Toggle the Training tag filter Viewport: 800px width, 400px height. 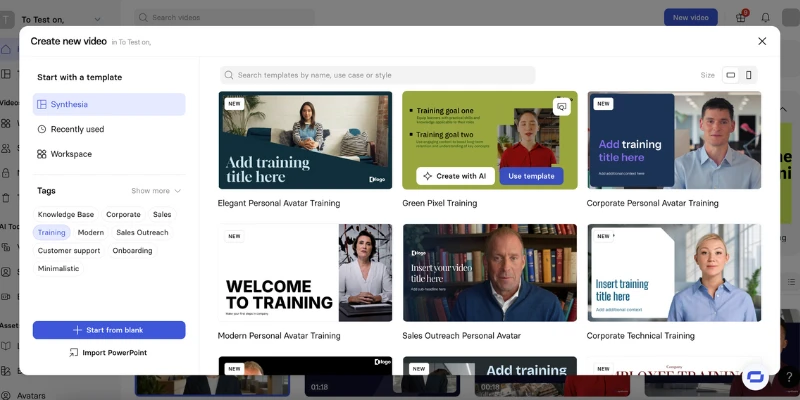[x=52, y=232]
